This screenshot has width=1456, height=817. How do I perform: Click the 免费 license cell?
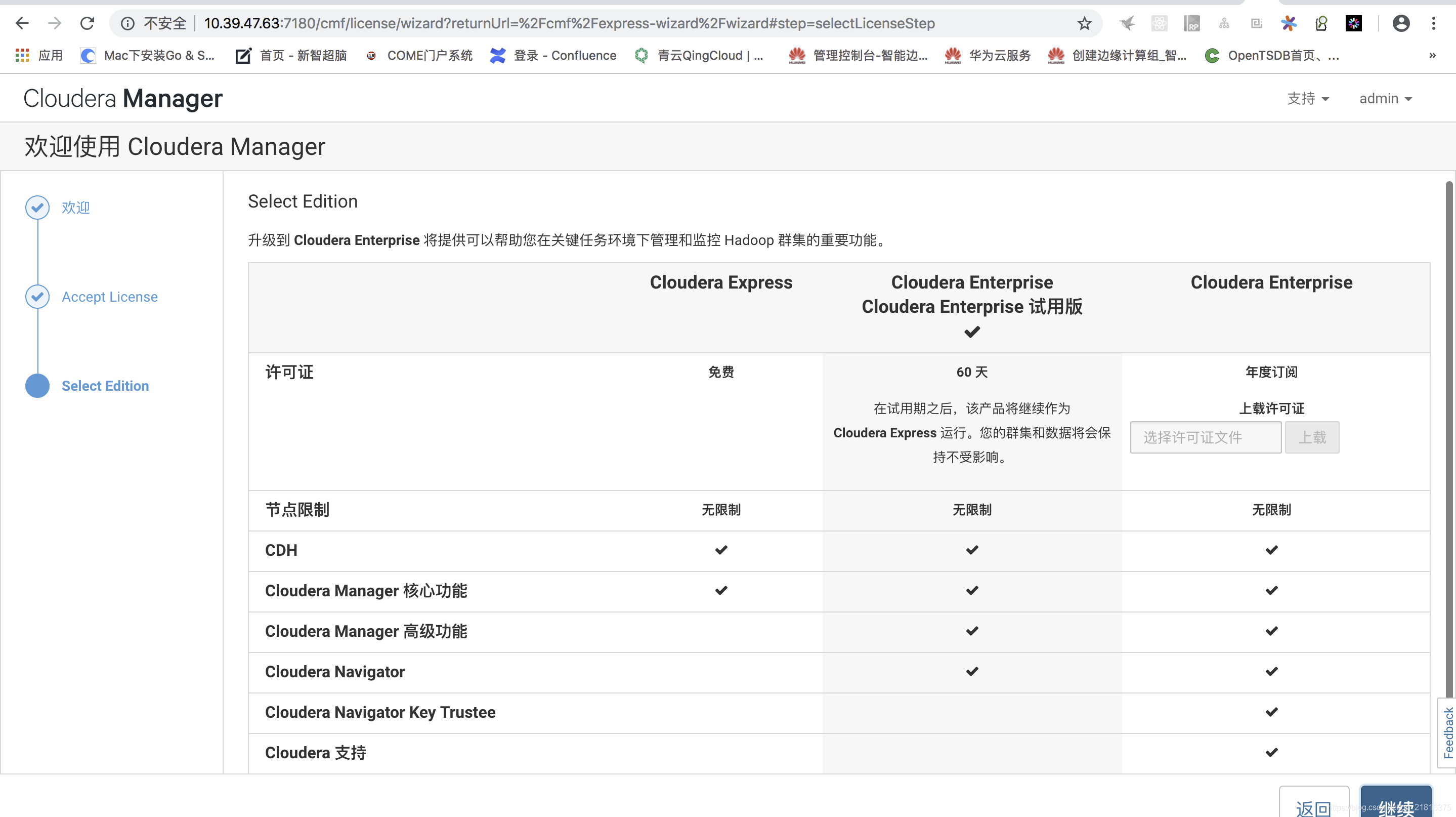click(x=721, y=372)
